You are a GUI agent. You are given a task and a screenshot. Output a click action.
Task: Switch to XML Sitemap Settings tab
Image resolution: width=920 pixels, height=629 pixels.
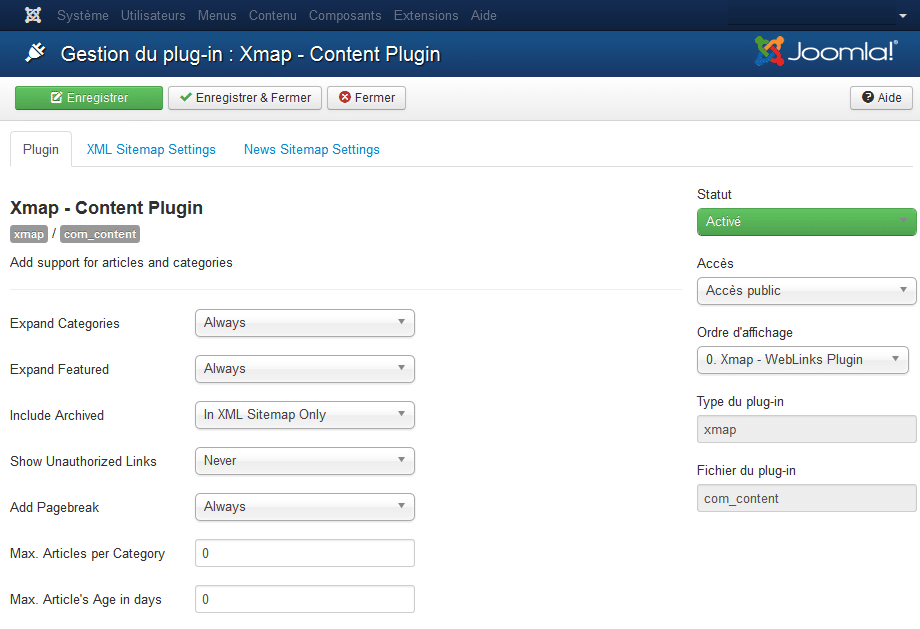coord(151,150)
